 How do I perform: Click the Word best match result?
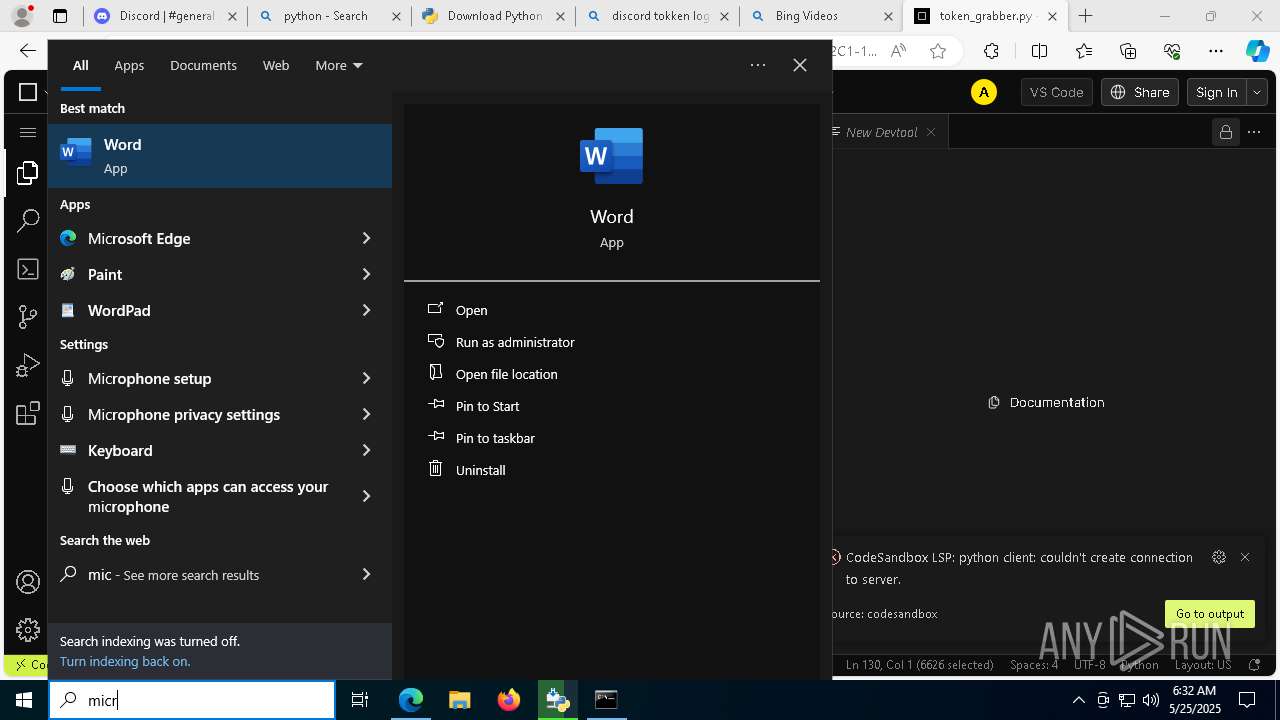click(220, 156)
